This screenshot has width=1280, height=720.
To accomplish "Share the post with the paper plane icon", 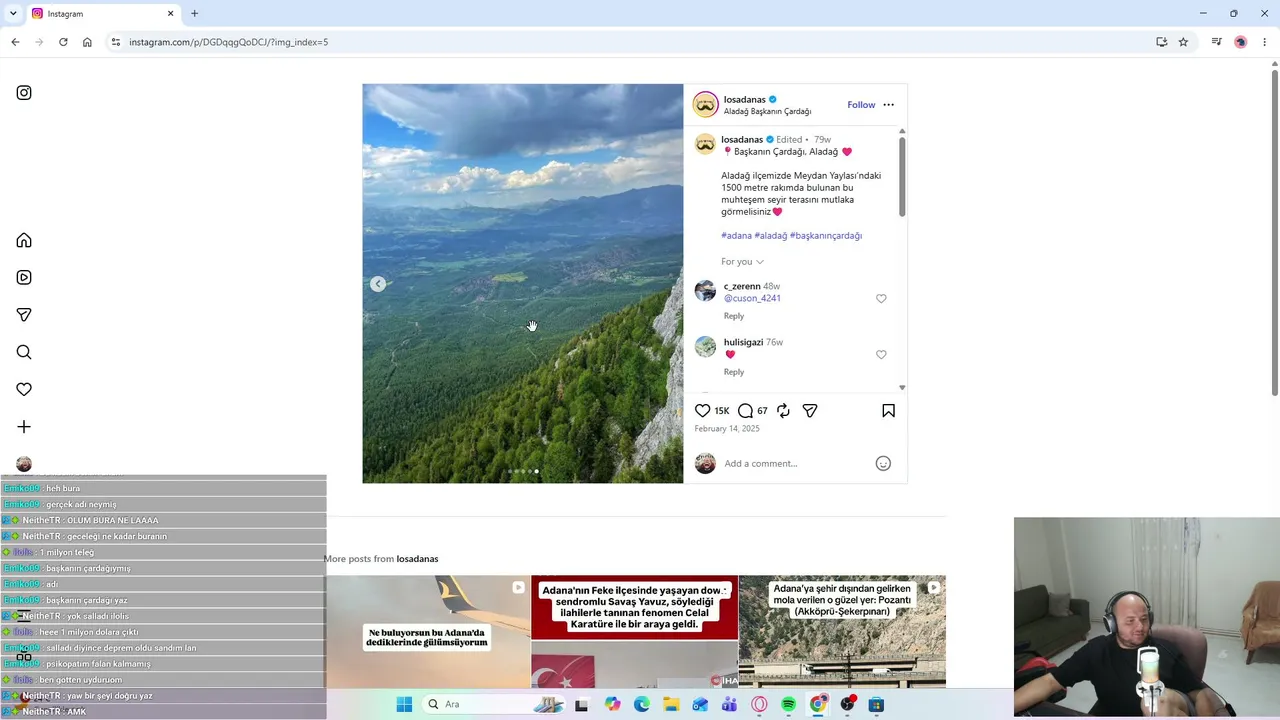I will point(810,411).
